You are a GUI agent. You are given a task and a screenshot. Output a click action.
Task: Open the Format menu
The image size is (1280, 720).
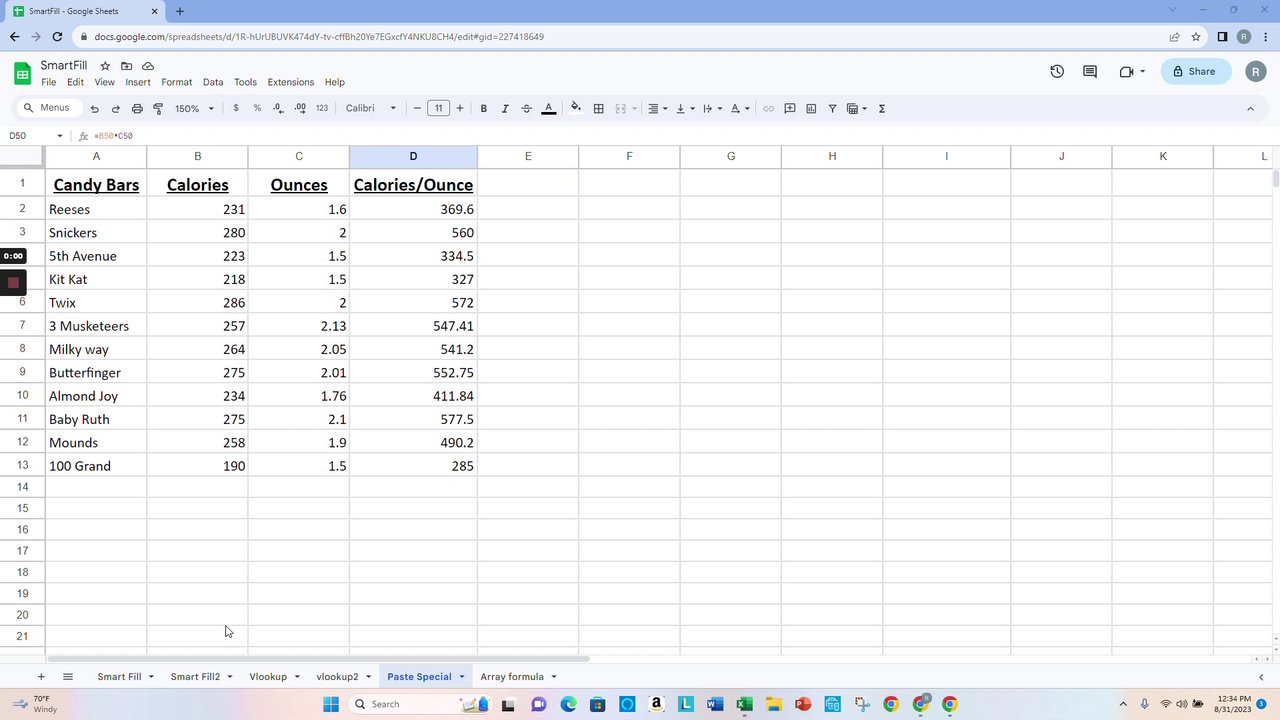(176, 82)
